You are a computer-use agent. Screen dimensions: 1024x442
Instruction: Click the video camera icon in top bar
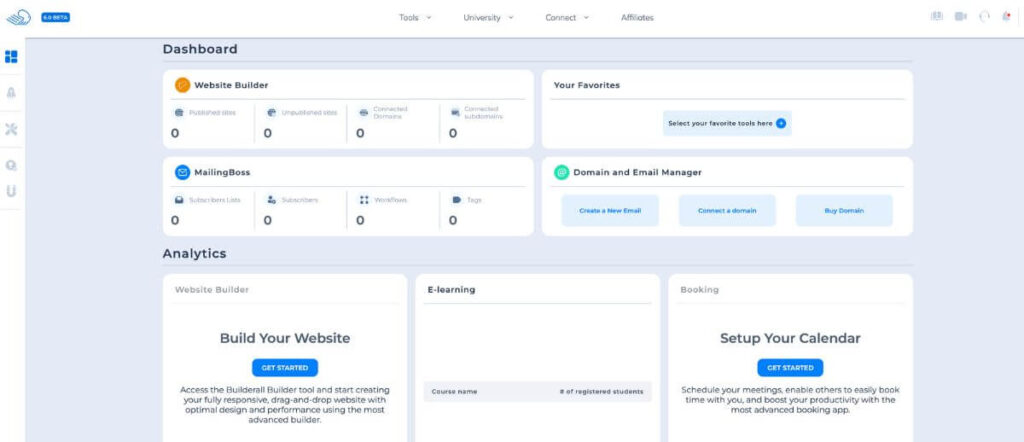961,17
